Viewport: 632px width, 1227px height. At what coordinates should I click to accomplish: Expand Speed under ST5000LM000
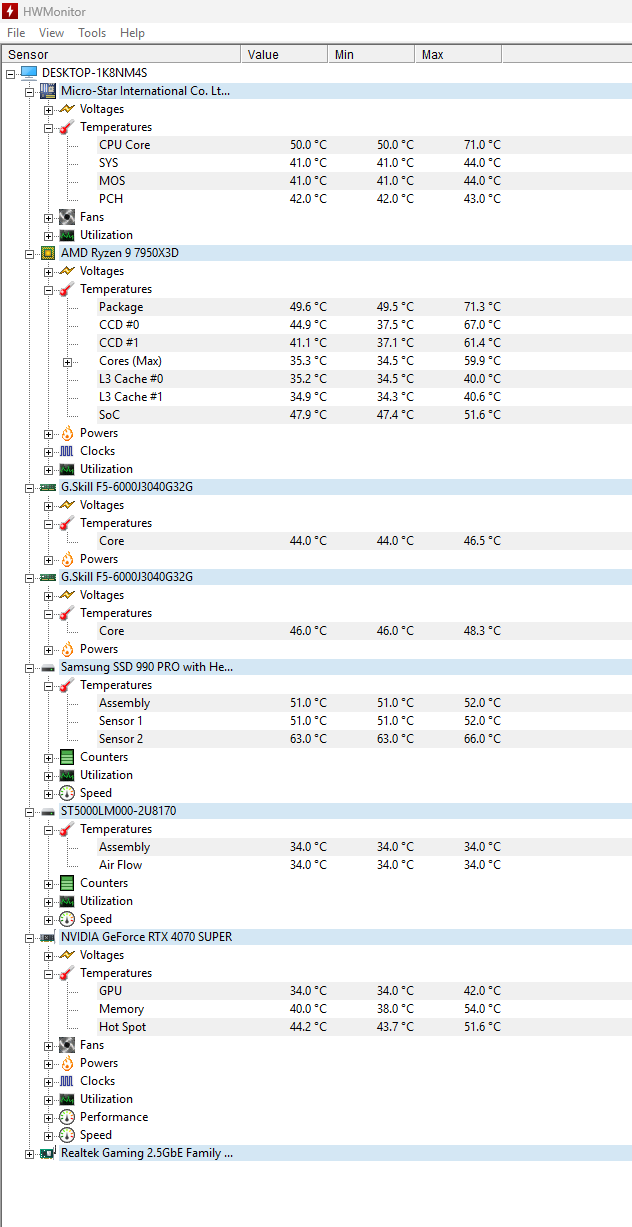(x=48, y=919)
